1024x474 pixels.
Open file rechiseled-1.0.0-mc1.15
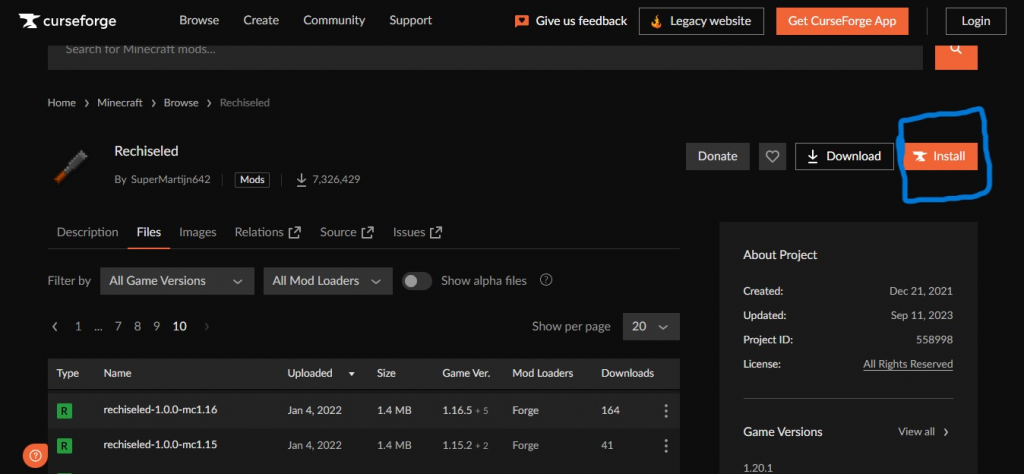160,445
